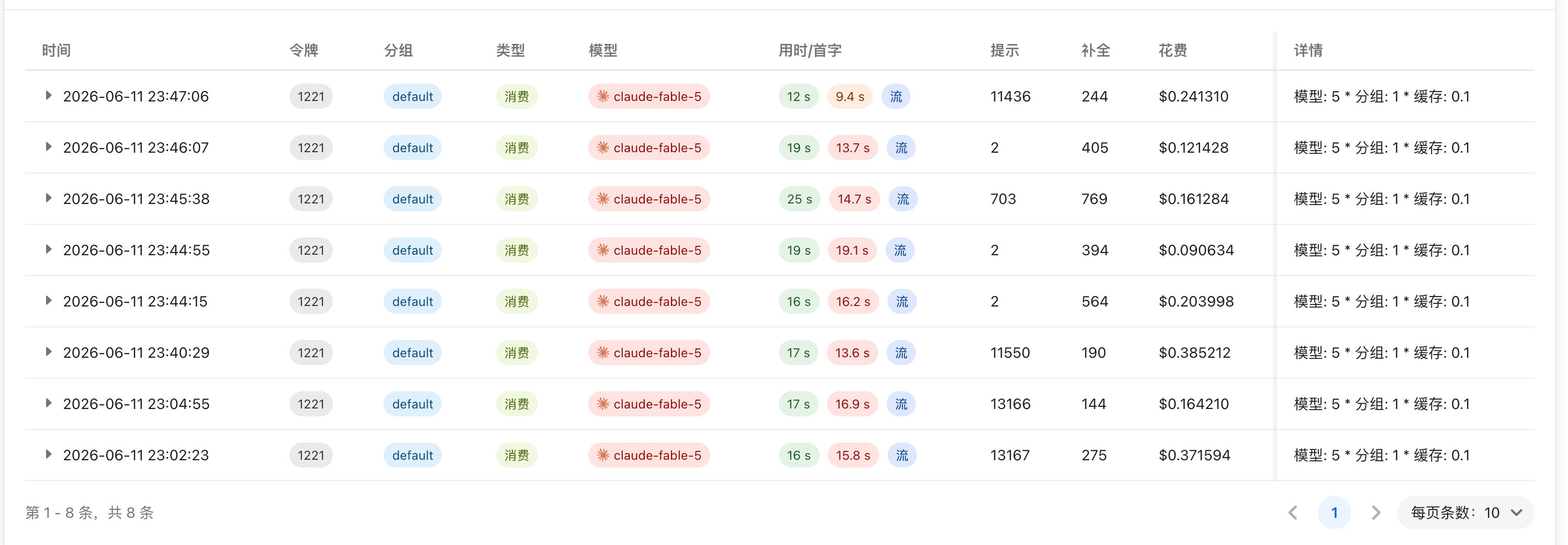Click the prompt count 11436
The image size is (1568, 545).
coord(1010,96)
